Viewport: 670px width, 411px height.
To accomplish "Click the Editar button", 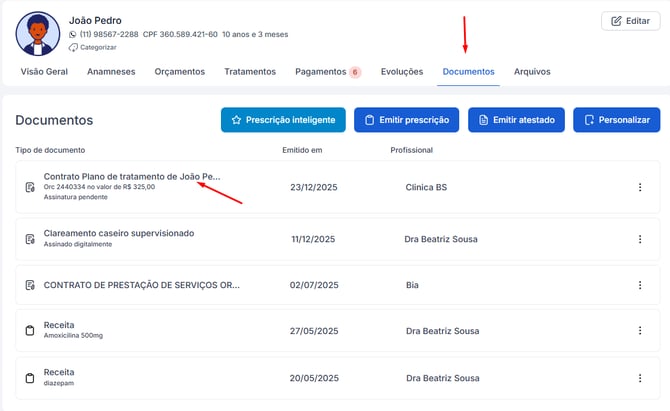I will point(630,21).
